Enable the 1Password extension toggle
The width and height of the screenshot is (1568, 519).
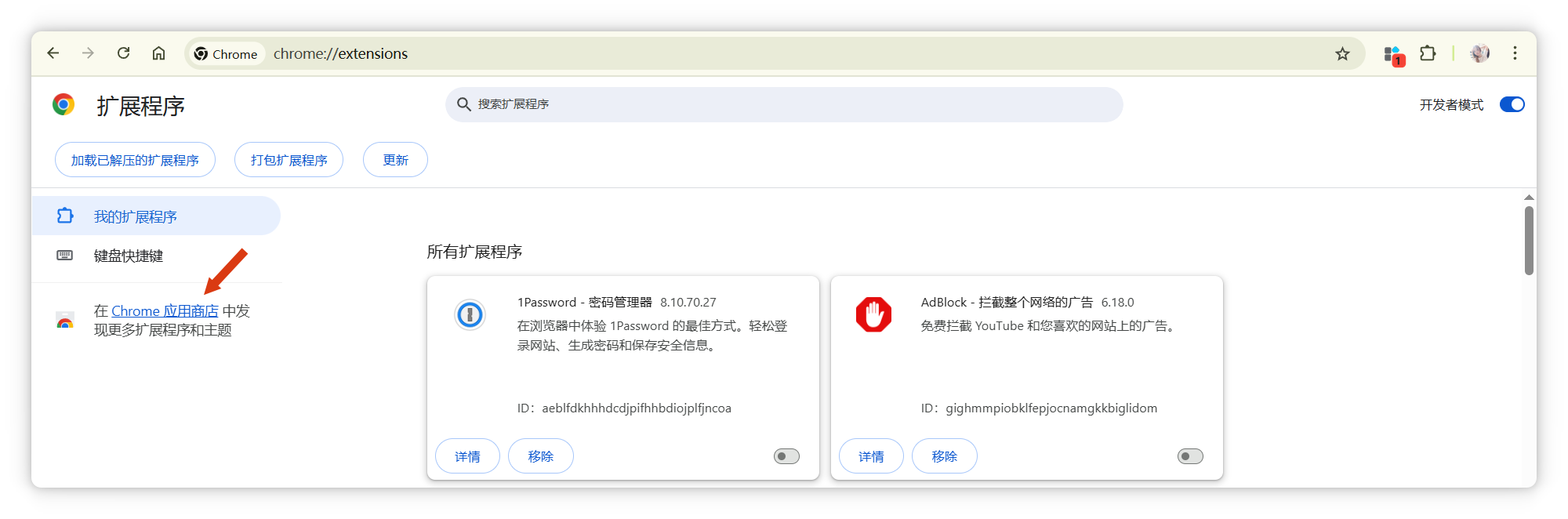786,456
